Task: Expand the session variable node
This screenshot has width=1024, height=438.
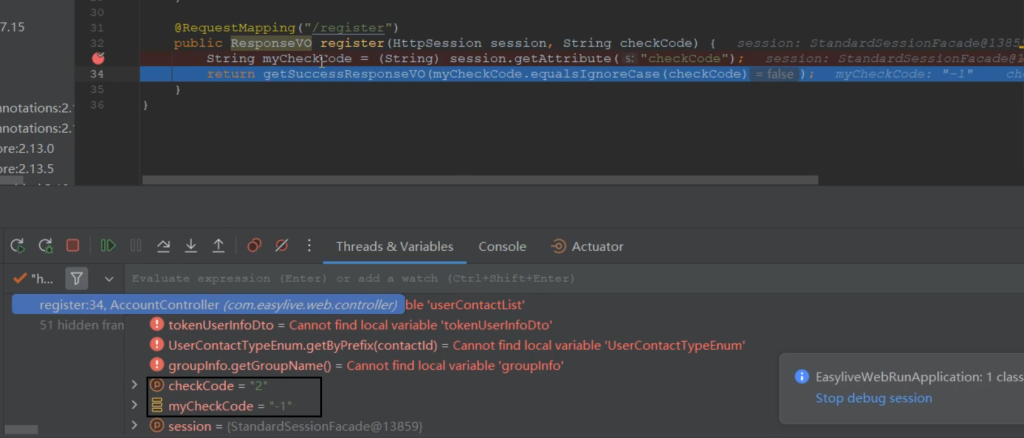Action: (x=135, y=427)
